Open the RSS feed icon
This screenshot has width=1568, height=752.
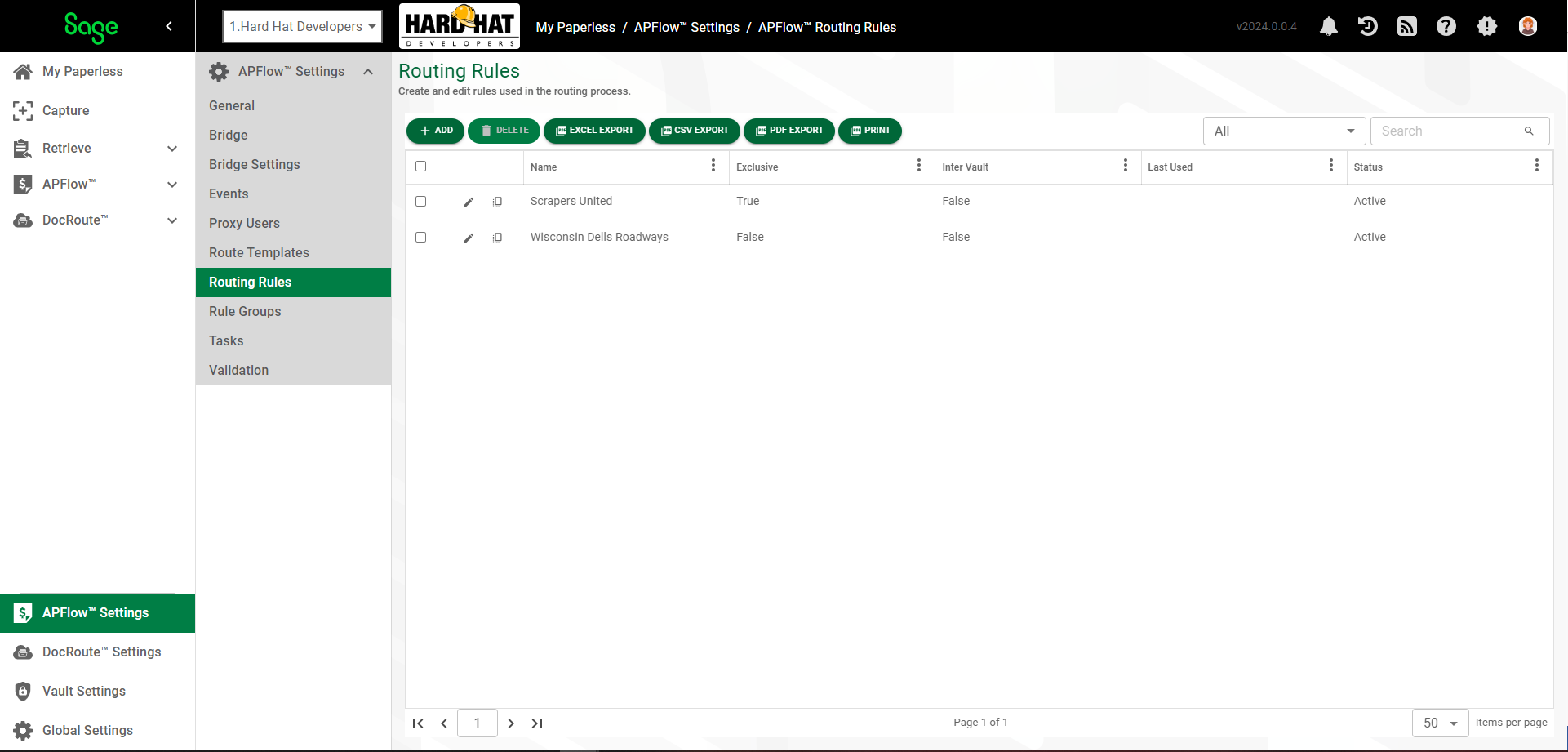coord(1407,26)
